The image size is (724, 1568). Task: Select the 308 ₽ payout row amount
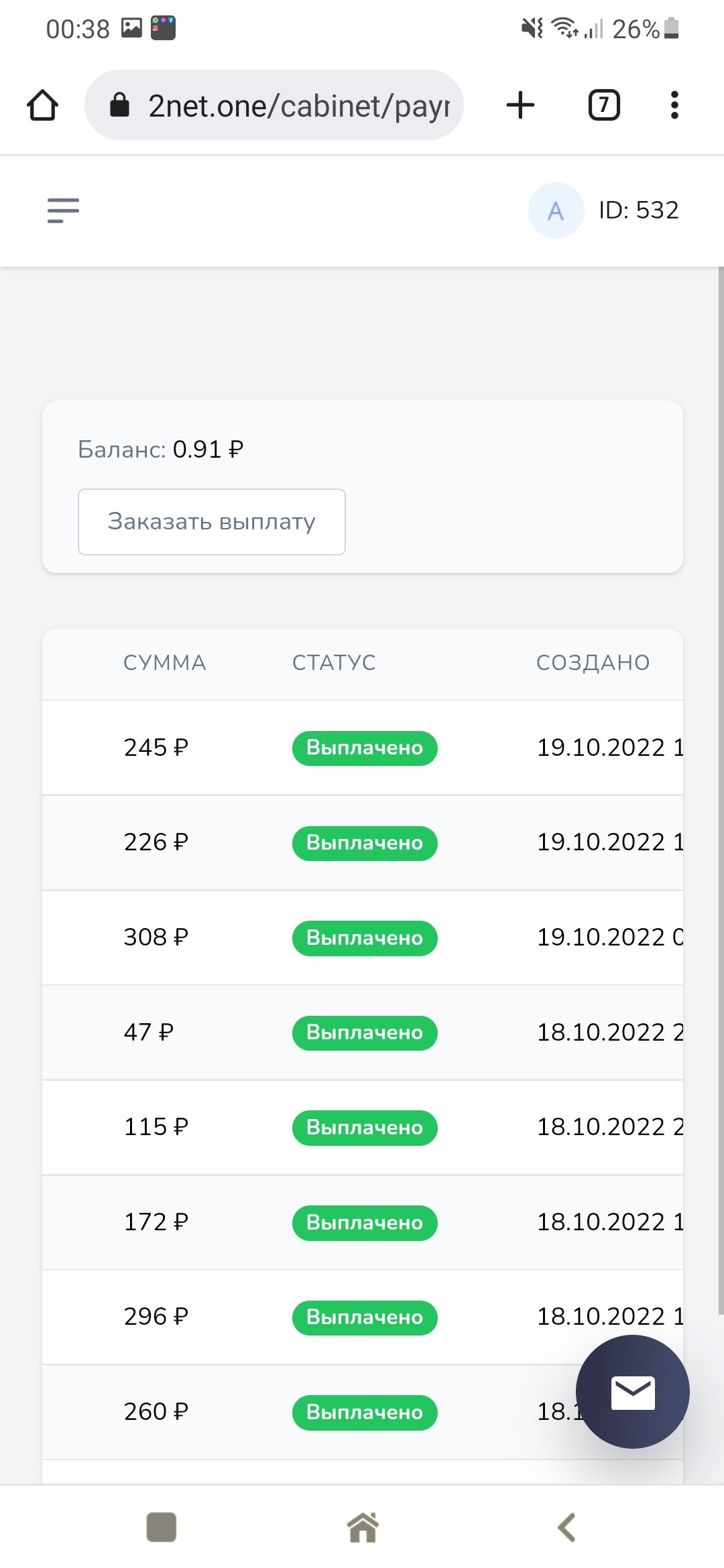[x=156, y=937]
